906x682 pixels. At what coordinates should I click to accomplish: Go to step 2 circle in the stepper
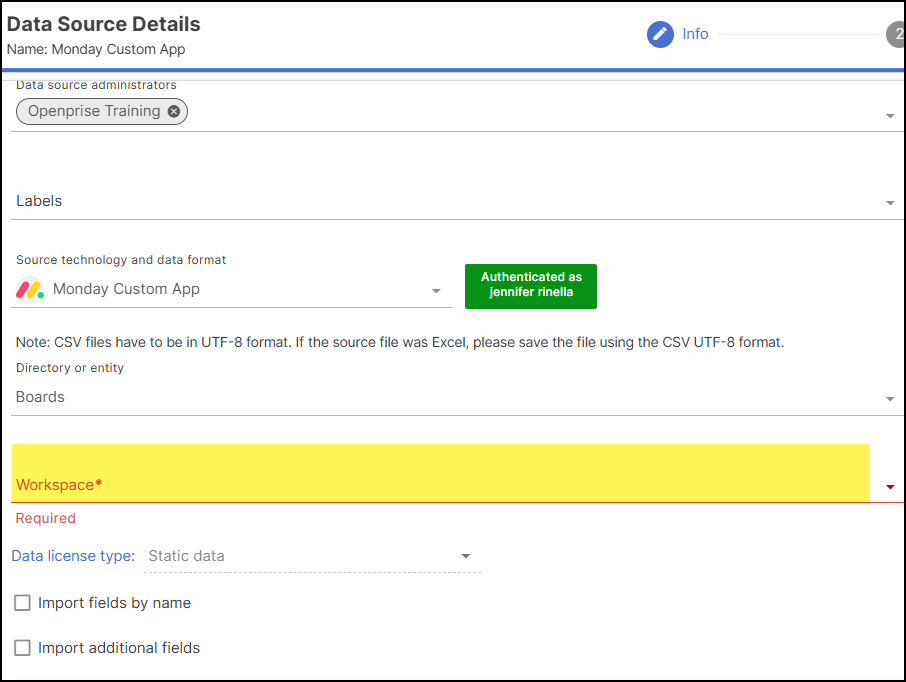coord(896,34)
